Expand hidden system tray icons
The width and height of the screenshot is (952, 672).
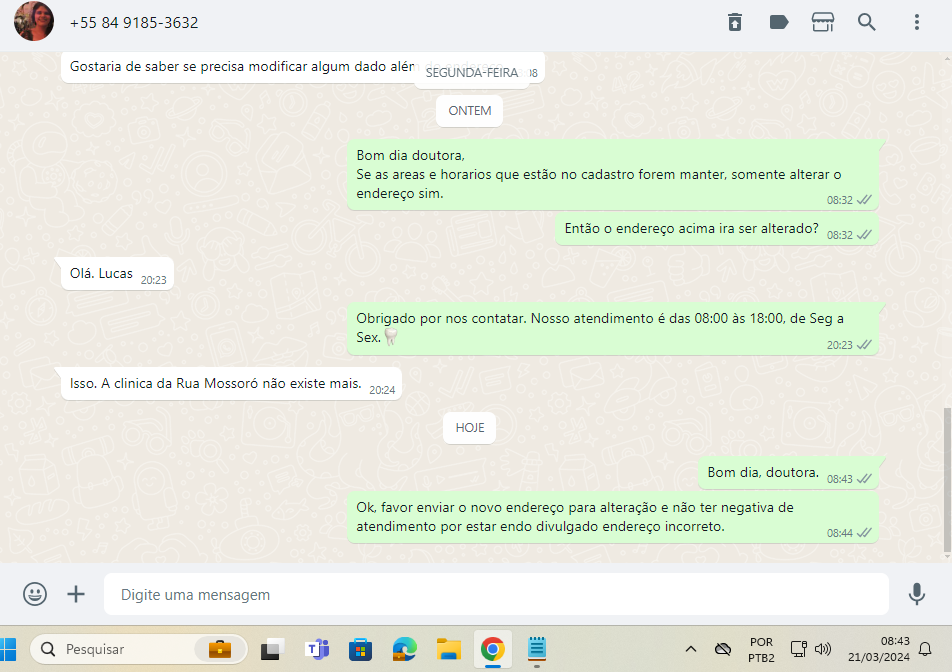(x=690, y=650)
